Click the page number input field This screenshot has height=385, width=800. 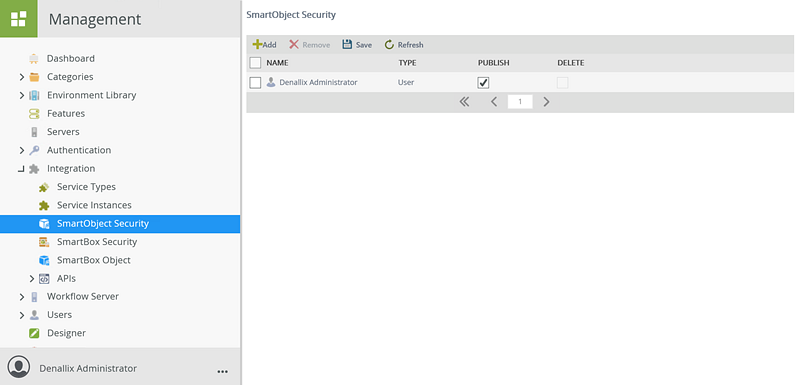(520, 102)
